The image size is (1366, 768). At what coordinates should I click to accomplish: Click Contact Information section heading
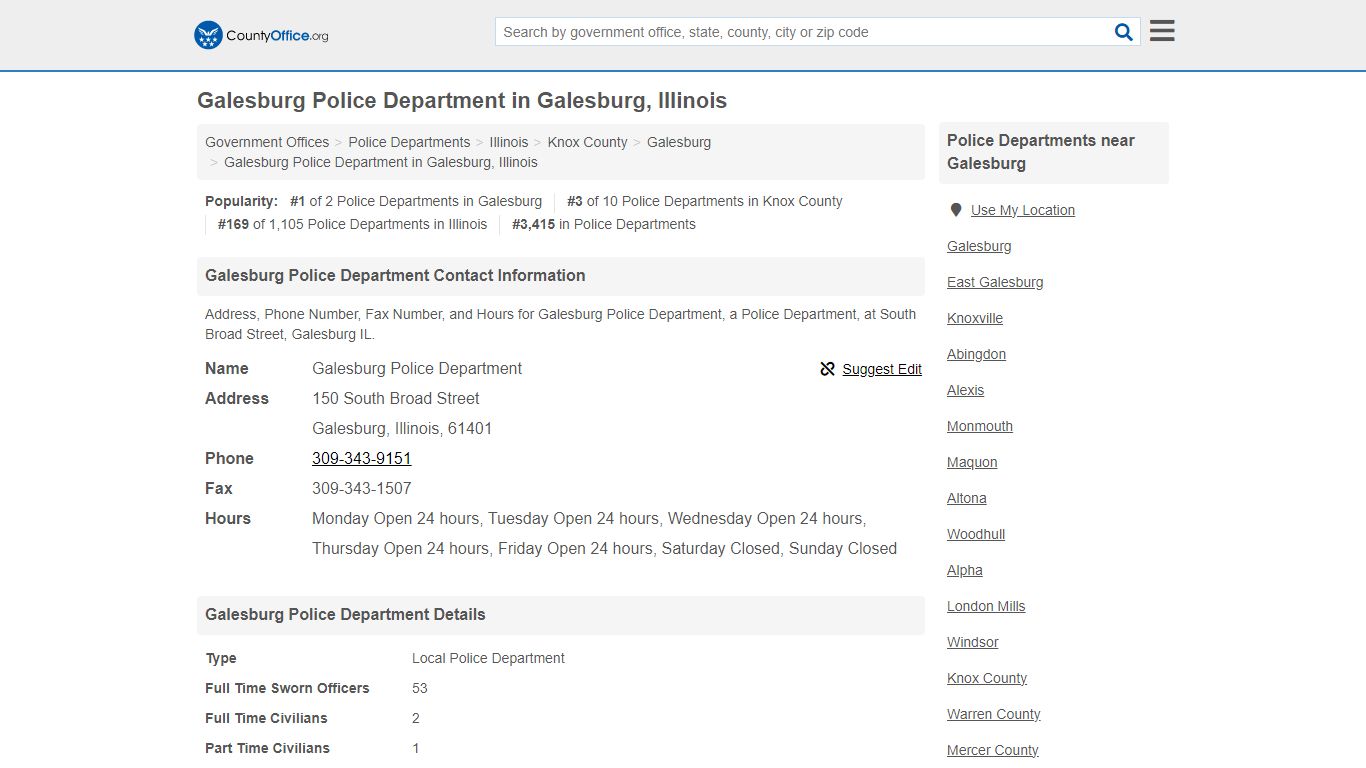click(x=395, y=275)
